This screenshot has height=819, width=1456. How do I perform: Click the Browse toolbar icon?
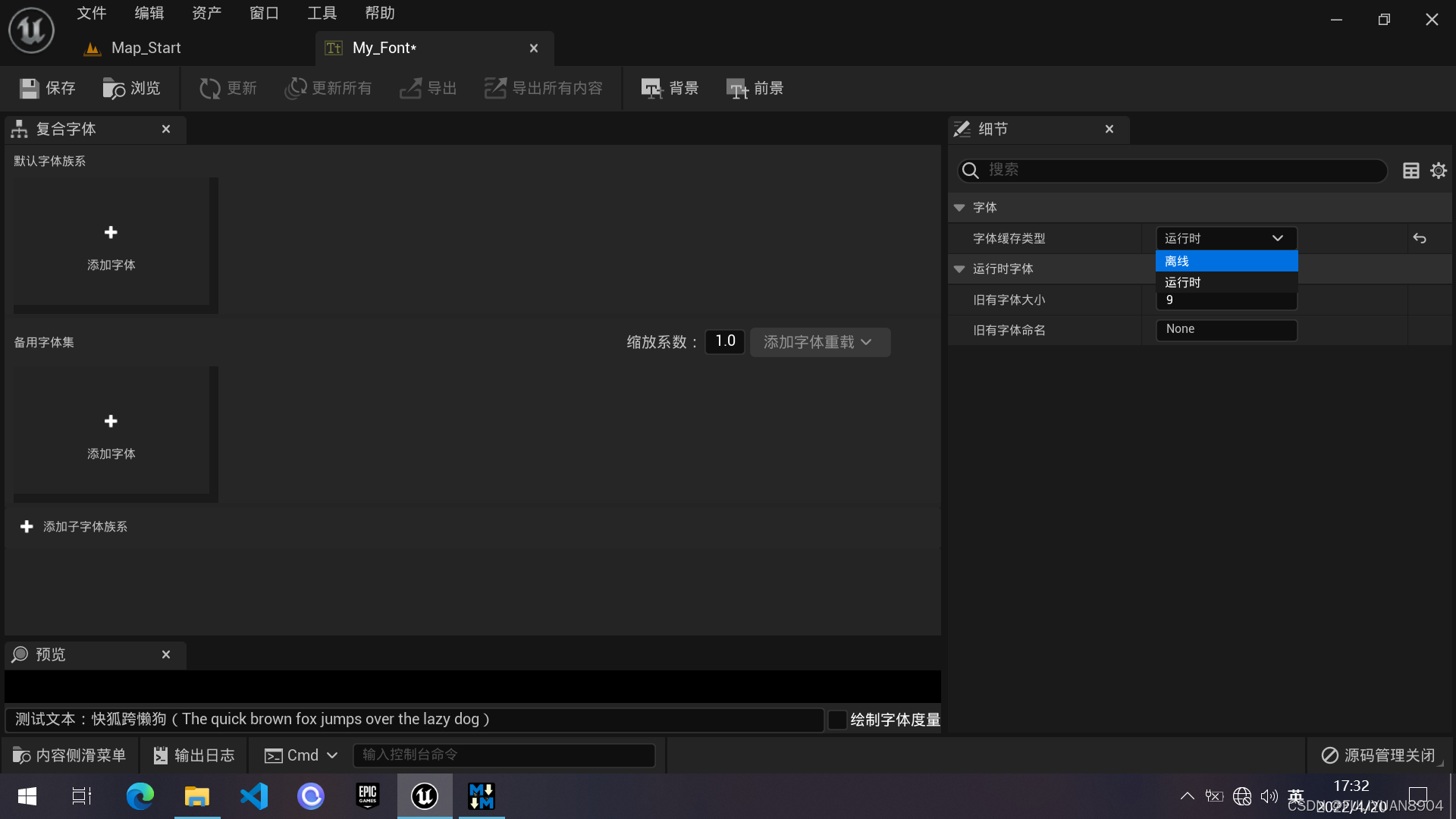coord(114,89)
